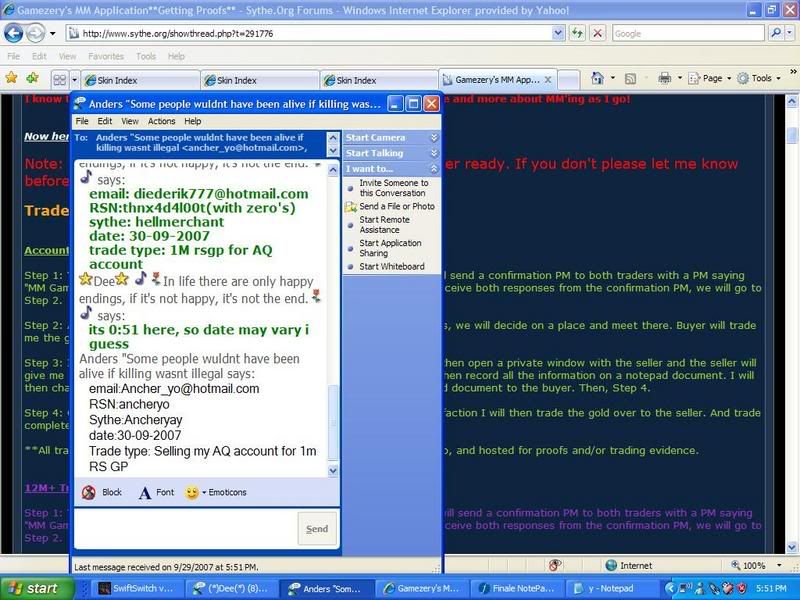
Task: Click the Stop loading red X icon
Action: coord(597,34)
